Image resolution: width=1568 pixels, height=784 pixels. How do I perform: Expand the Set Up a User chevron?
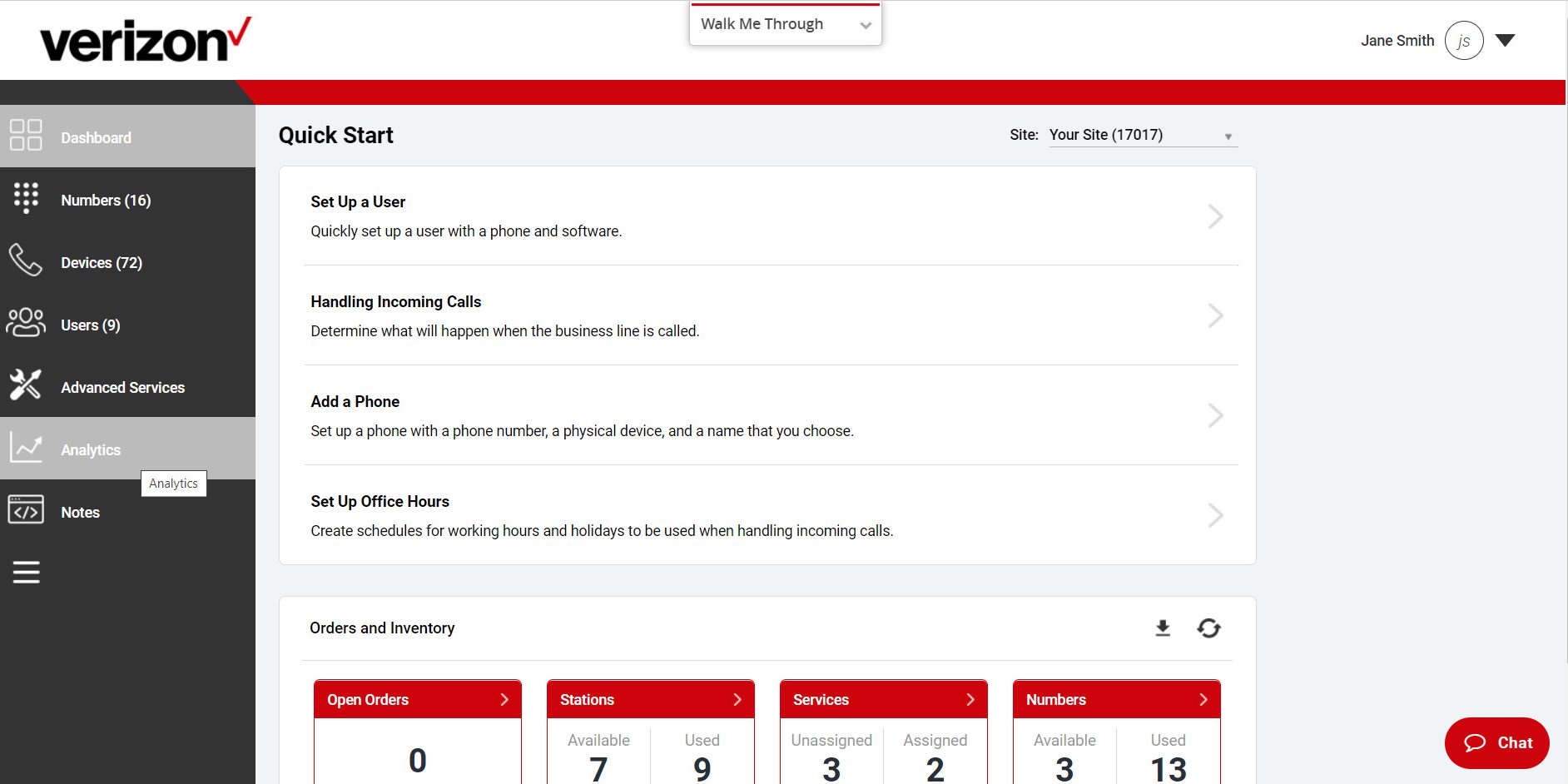pos(1216,216)
